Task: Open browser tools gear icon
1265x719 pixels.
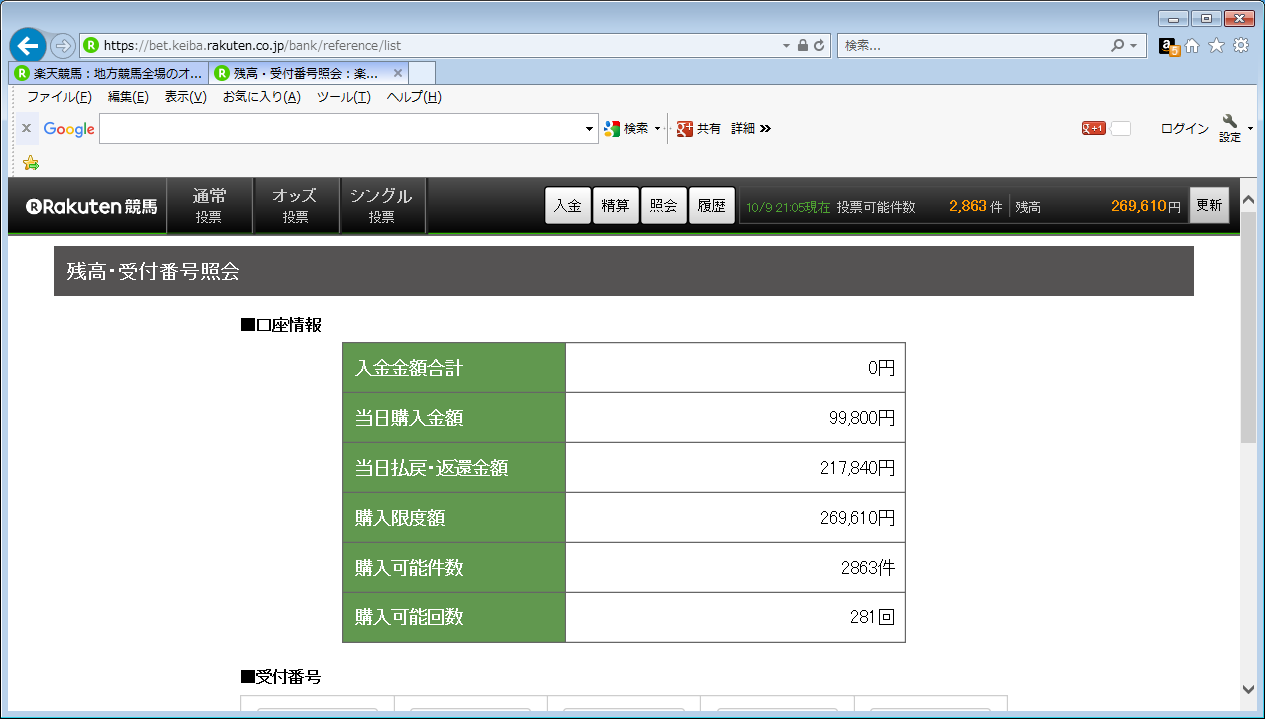Action: coord(1241,46)
